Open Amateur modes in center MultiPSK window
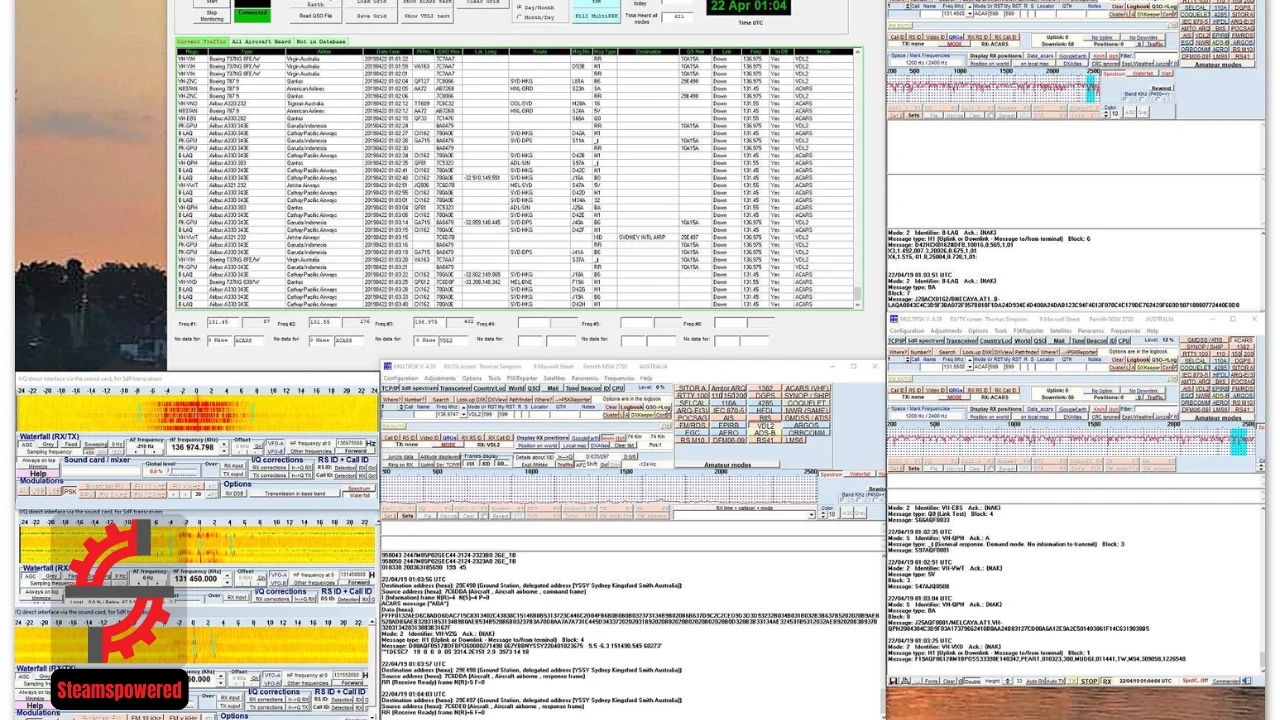 pos(727,465)
